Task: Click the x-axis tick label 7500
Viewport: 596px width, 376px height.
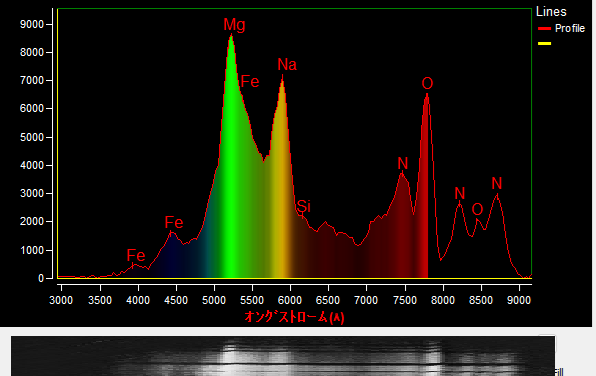Action: point(405,300)
